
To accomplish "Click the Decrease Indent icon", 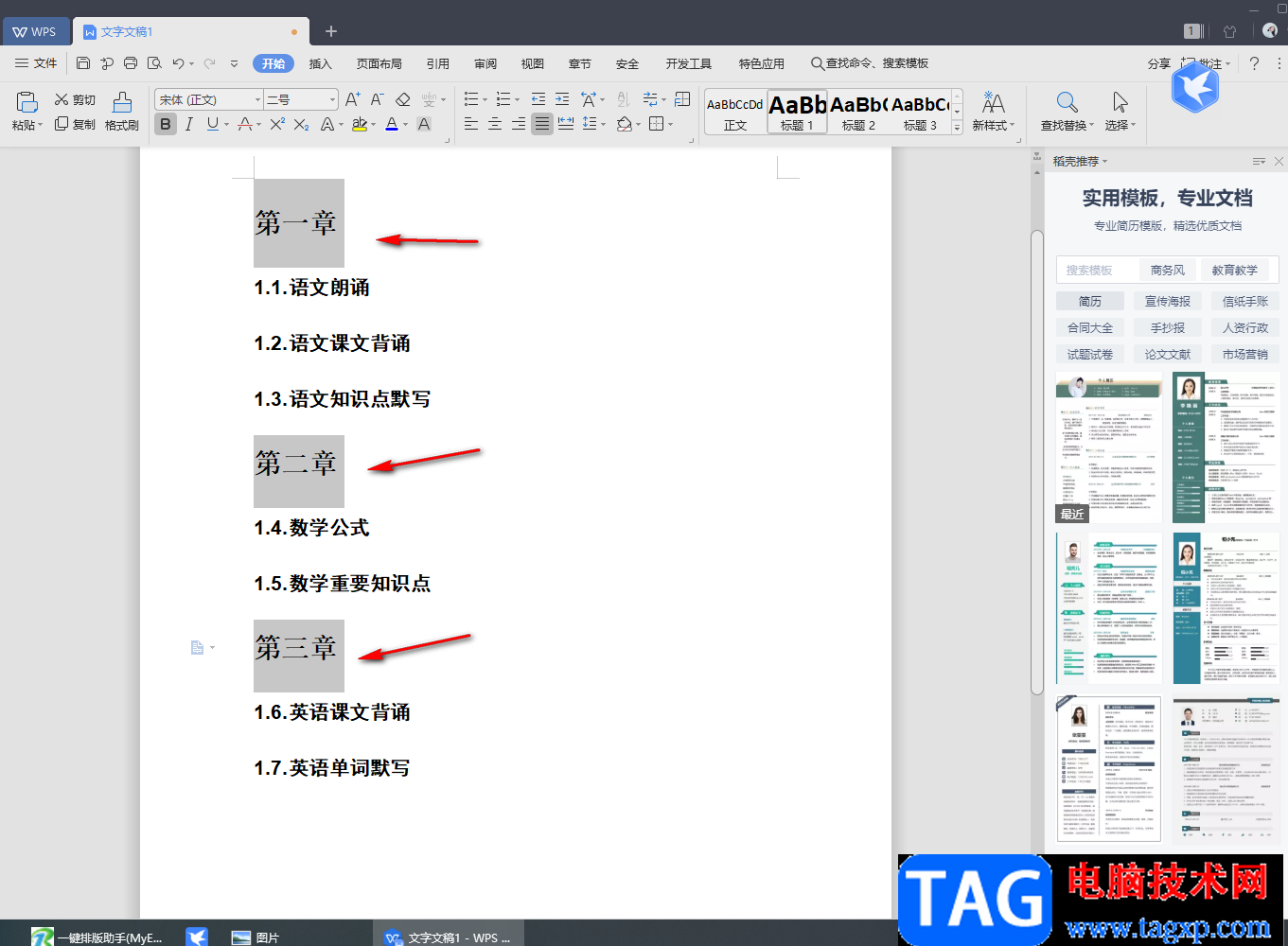I will coord(538,99).
